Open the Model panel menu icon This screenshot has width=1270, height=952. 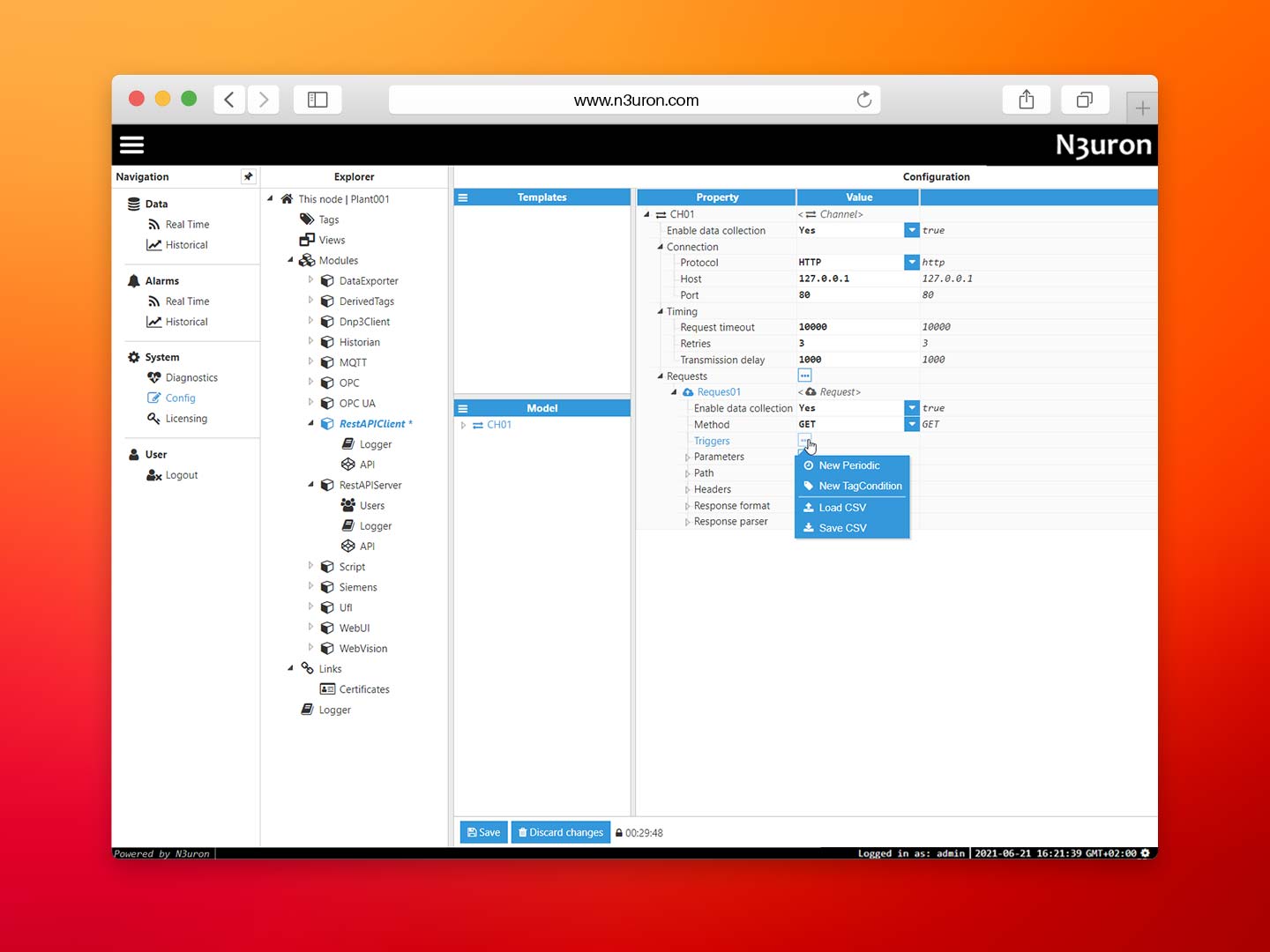463,408
